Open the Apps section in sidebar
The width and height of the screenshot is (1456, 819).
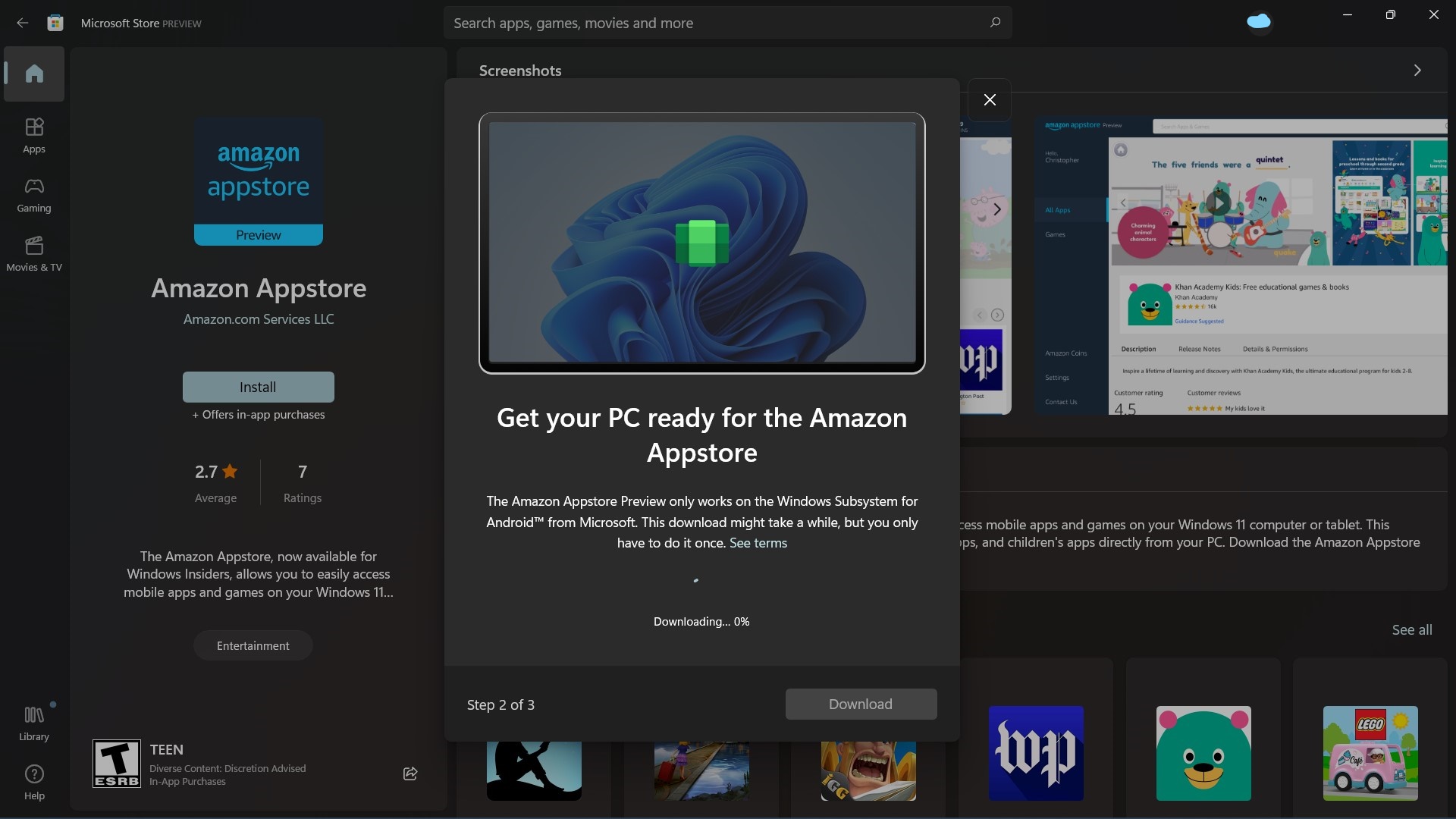coord(34,136)
